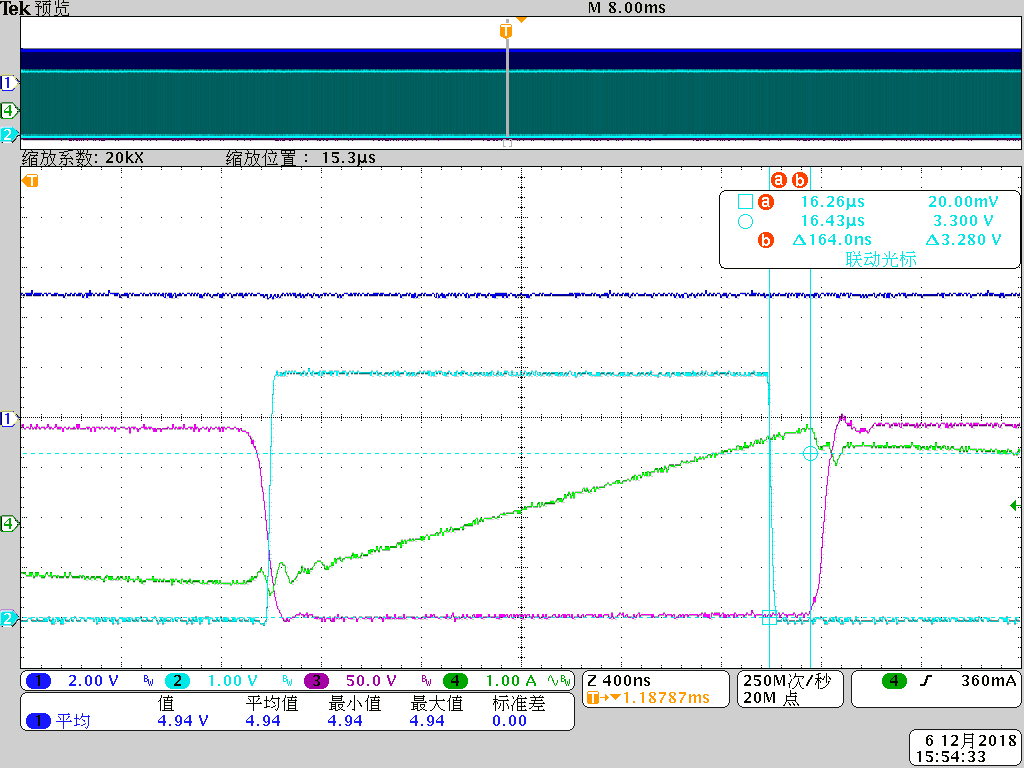This screenshot has width=1024, height=768.
Task: Click the 平均值 mean column header
Action: tap(272, 703)
